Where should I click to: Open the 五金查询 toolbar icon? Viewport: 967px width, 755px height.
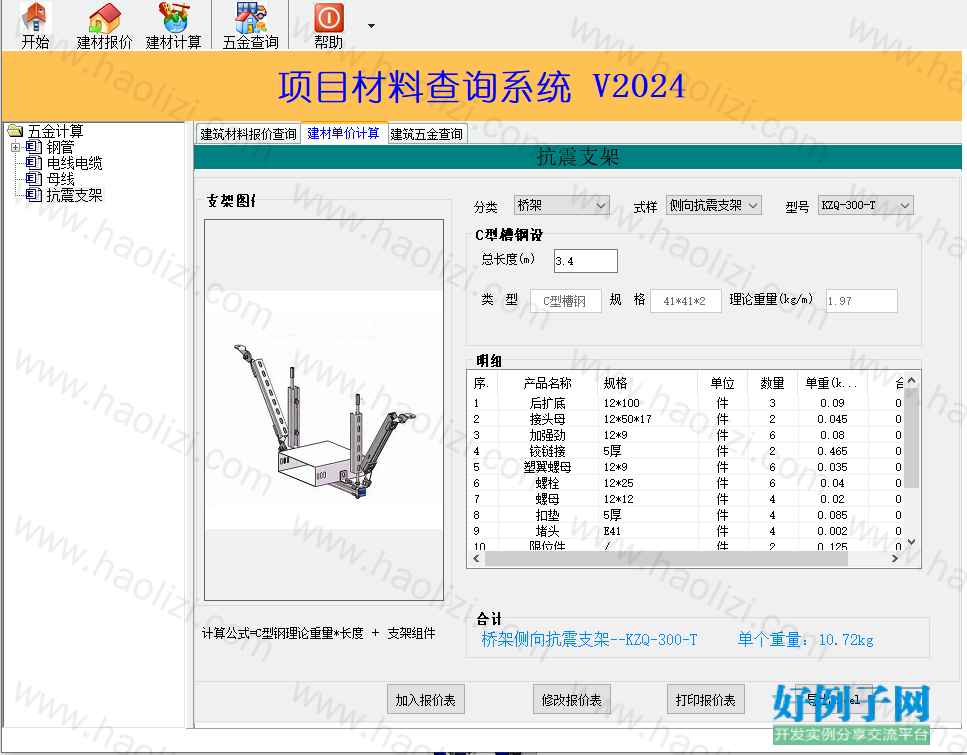pyautogui.click(x=250, y=18)
